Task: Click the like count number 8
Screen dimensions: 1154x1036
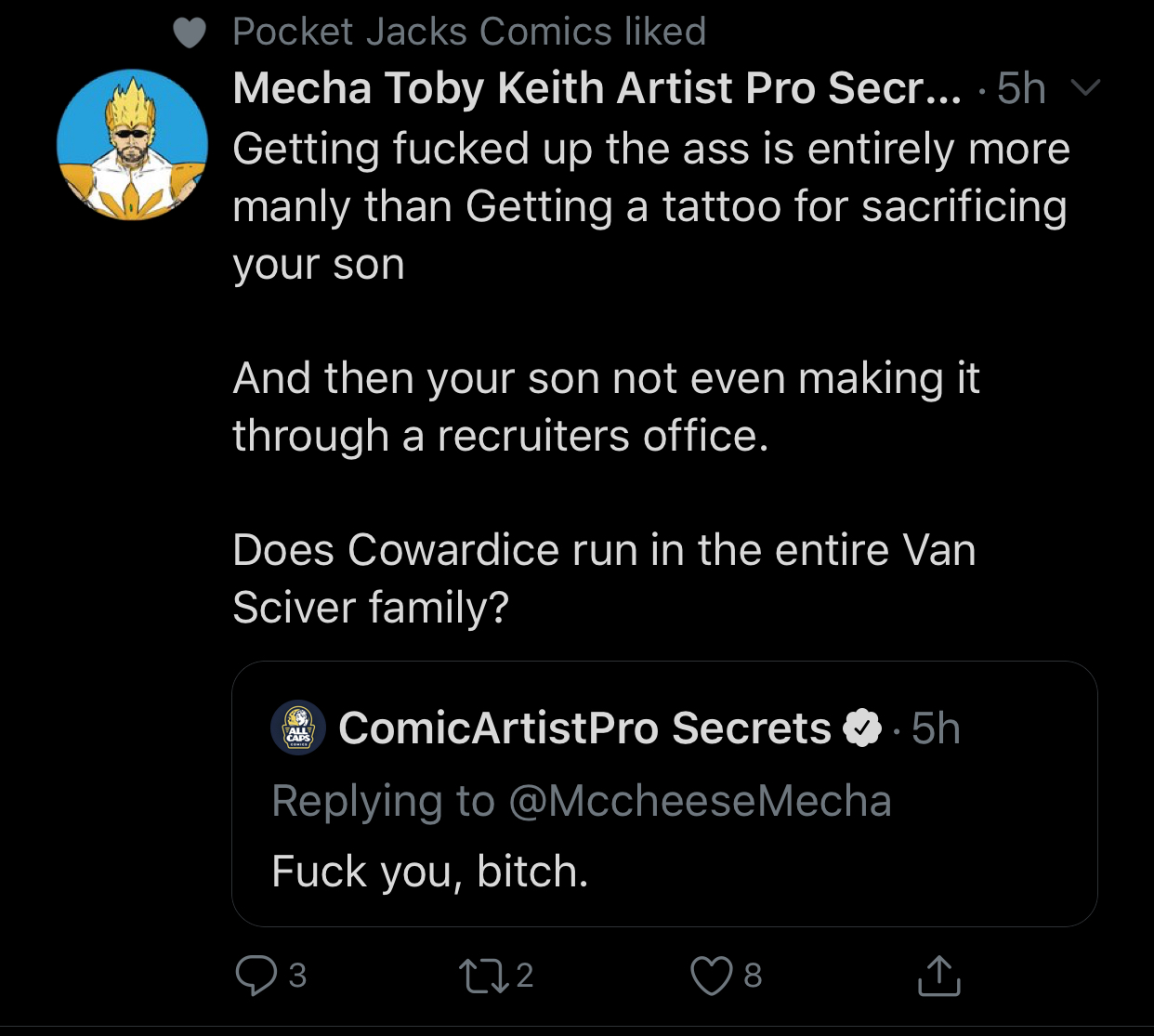Action: click(753, 975)
